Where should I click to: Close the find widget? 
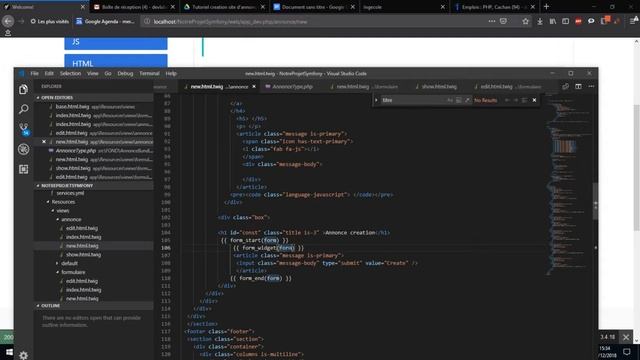click(534, 100)
